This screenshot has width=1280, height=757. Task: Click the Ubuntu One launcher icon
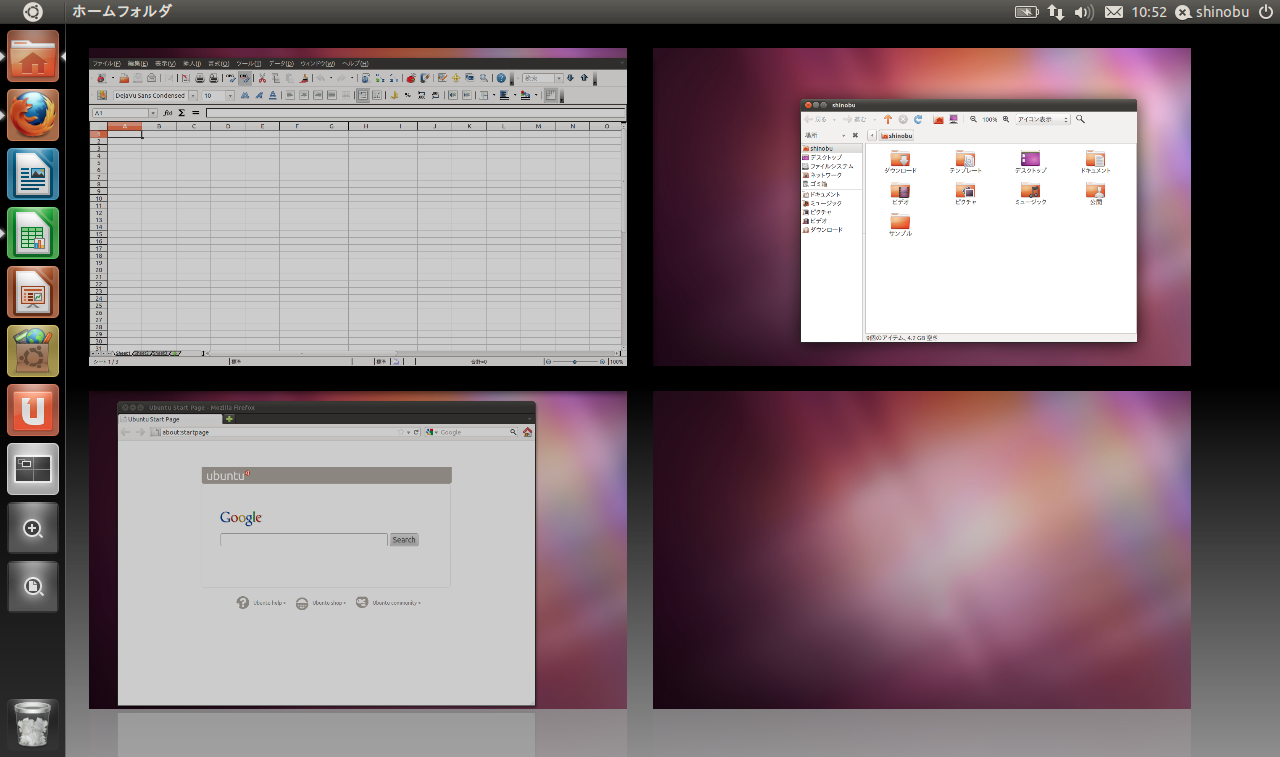(33, 410)
